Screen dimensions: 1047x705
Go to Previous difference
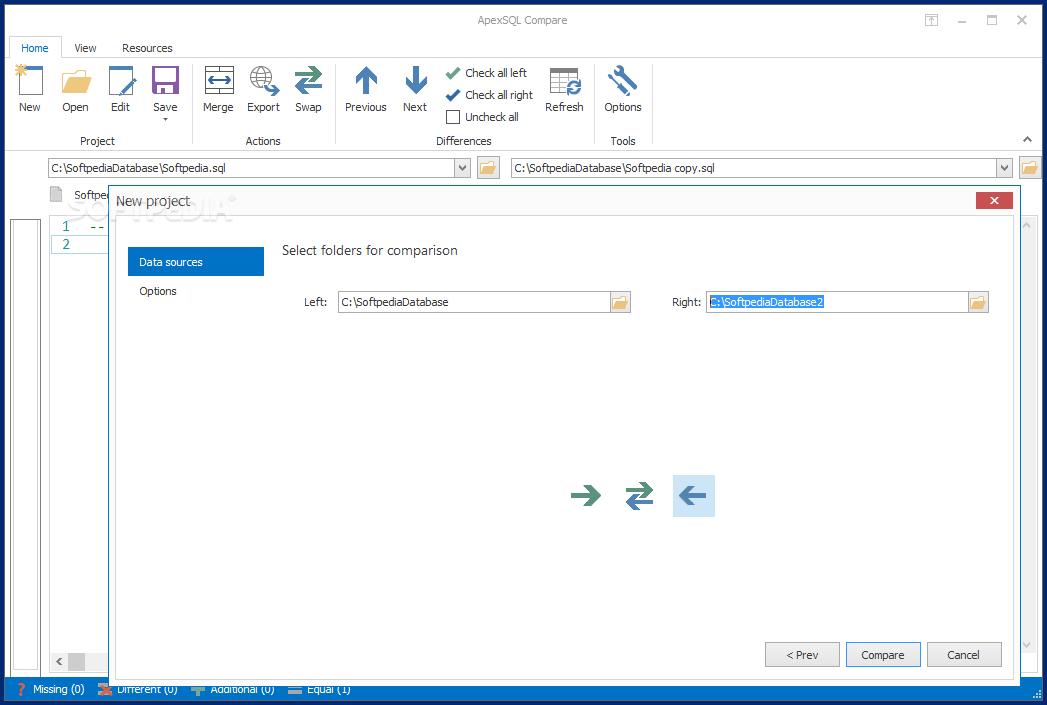(366, 89)
